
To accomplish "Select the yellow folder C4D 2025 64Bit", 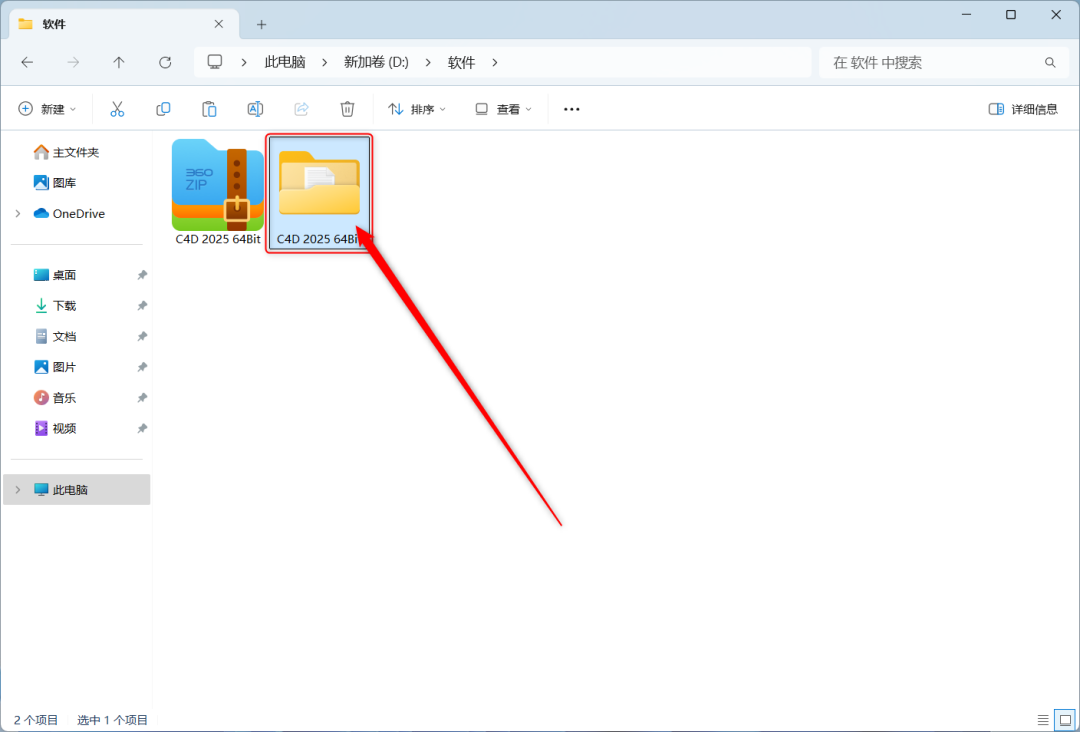I will tap(320, 193).
